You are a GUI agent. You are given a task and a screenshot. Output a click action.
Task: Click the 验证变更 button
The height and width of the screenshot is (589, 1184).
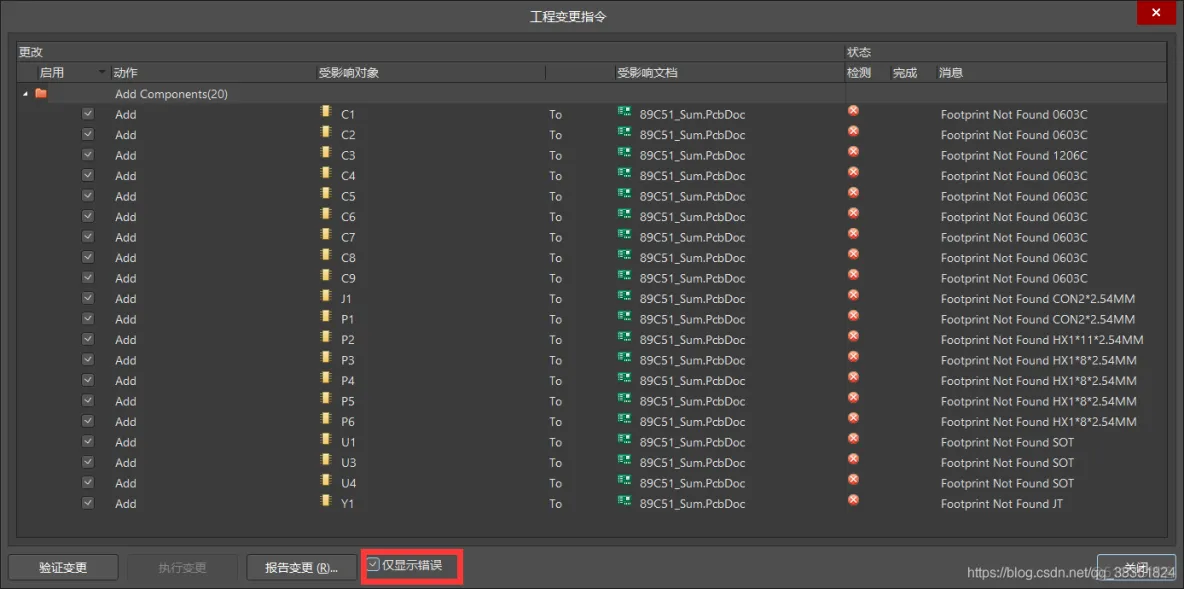63,567
